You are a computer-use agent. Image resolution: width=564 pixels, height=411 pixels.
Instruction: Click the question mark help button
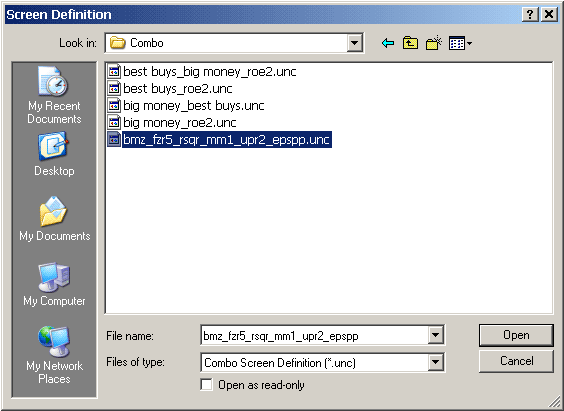(x=530, y=14)
